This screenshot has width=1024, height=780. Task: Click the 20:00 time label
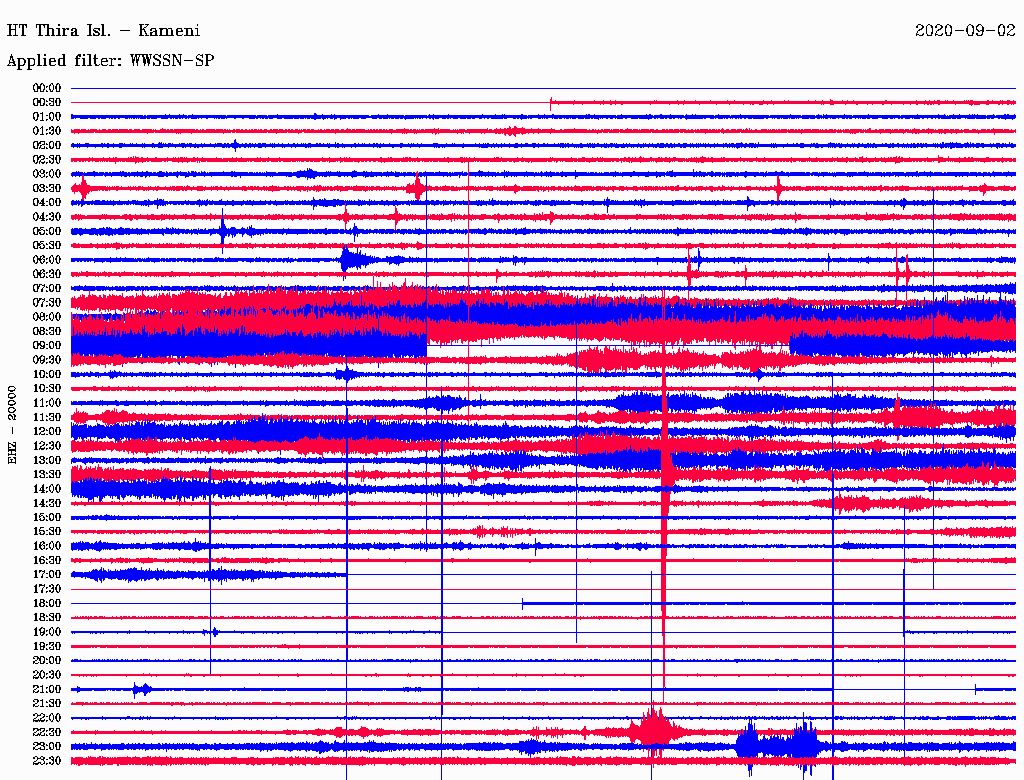tap(47, 661)
